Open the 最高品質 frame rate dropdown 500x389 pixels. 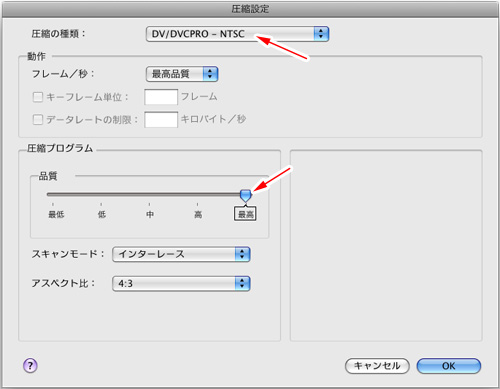pos(182,74)
